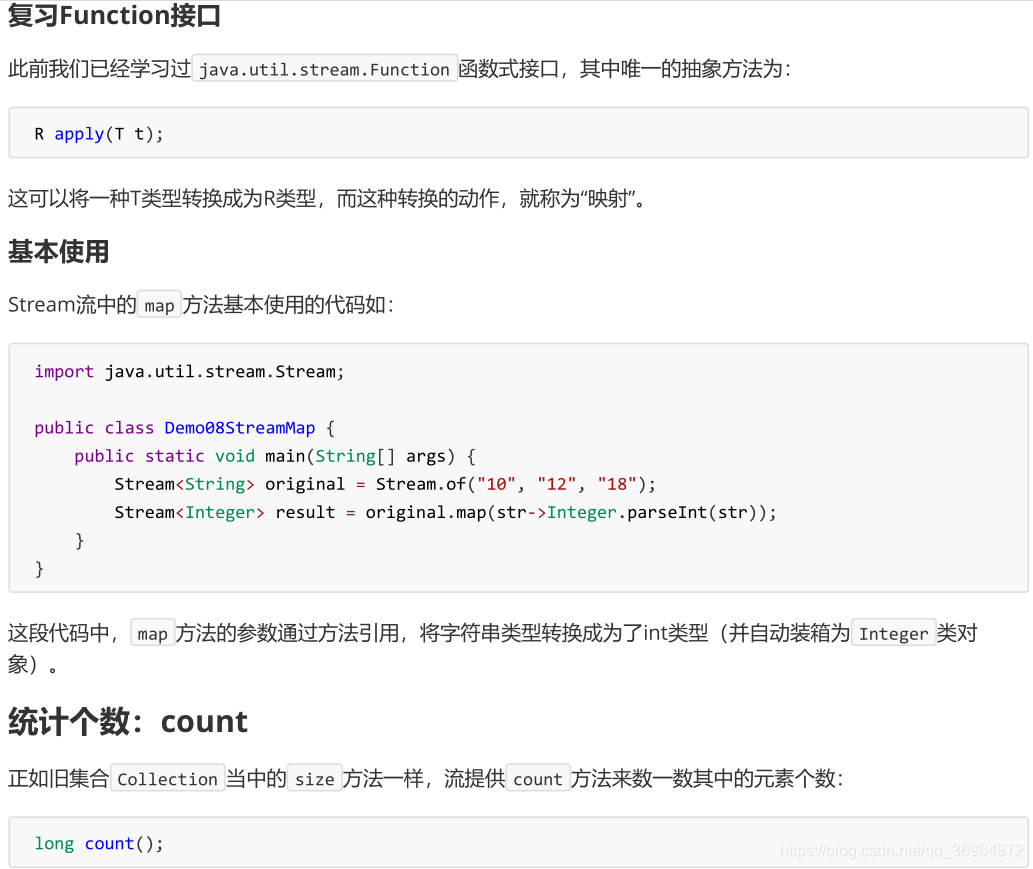Open the blog.csdn.net watermark link
Viewport: 1033px width, 869px height.
(902, 851)
